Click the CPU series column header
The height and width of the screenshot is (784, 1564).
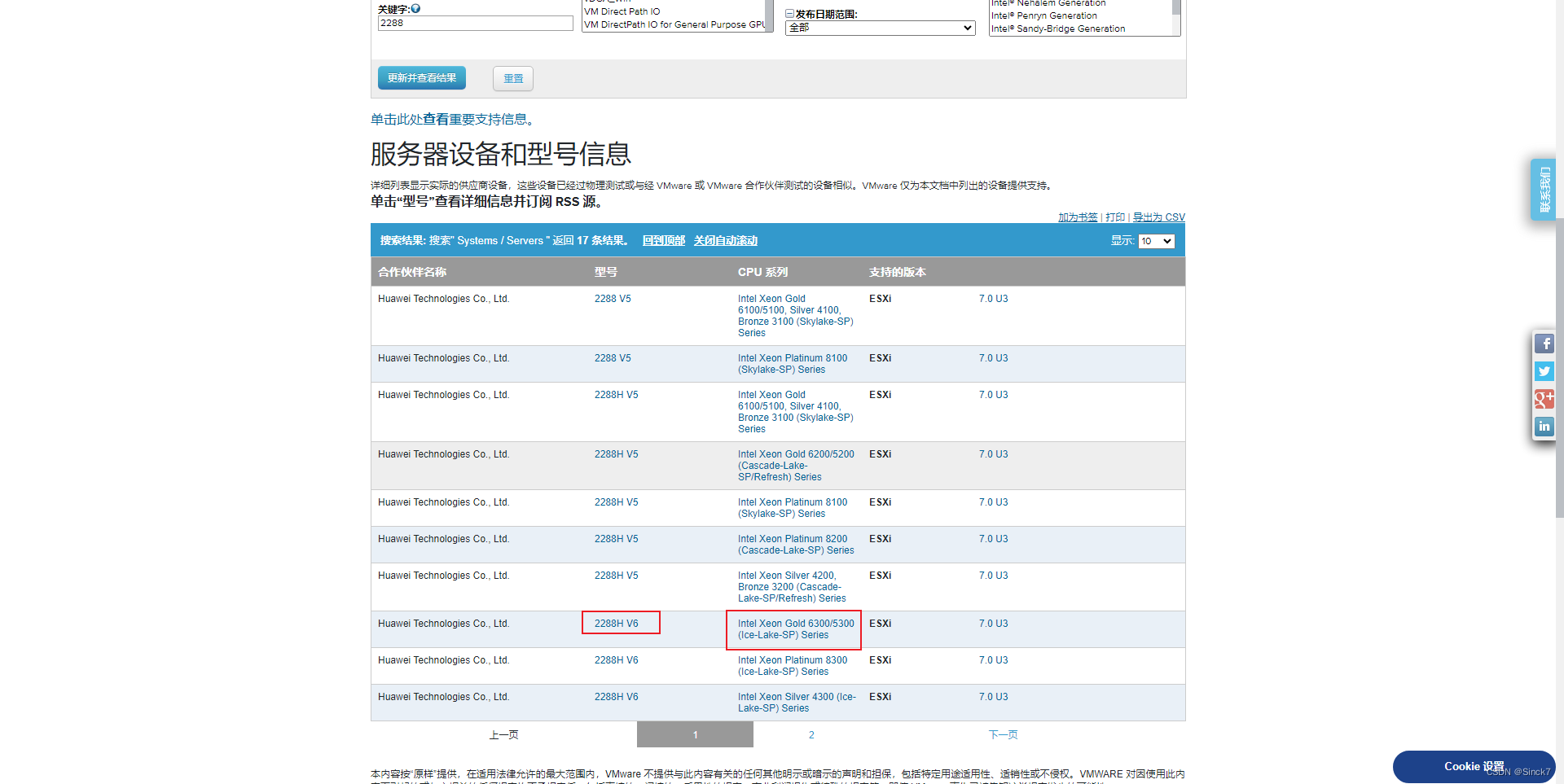762,272
